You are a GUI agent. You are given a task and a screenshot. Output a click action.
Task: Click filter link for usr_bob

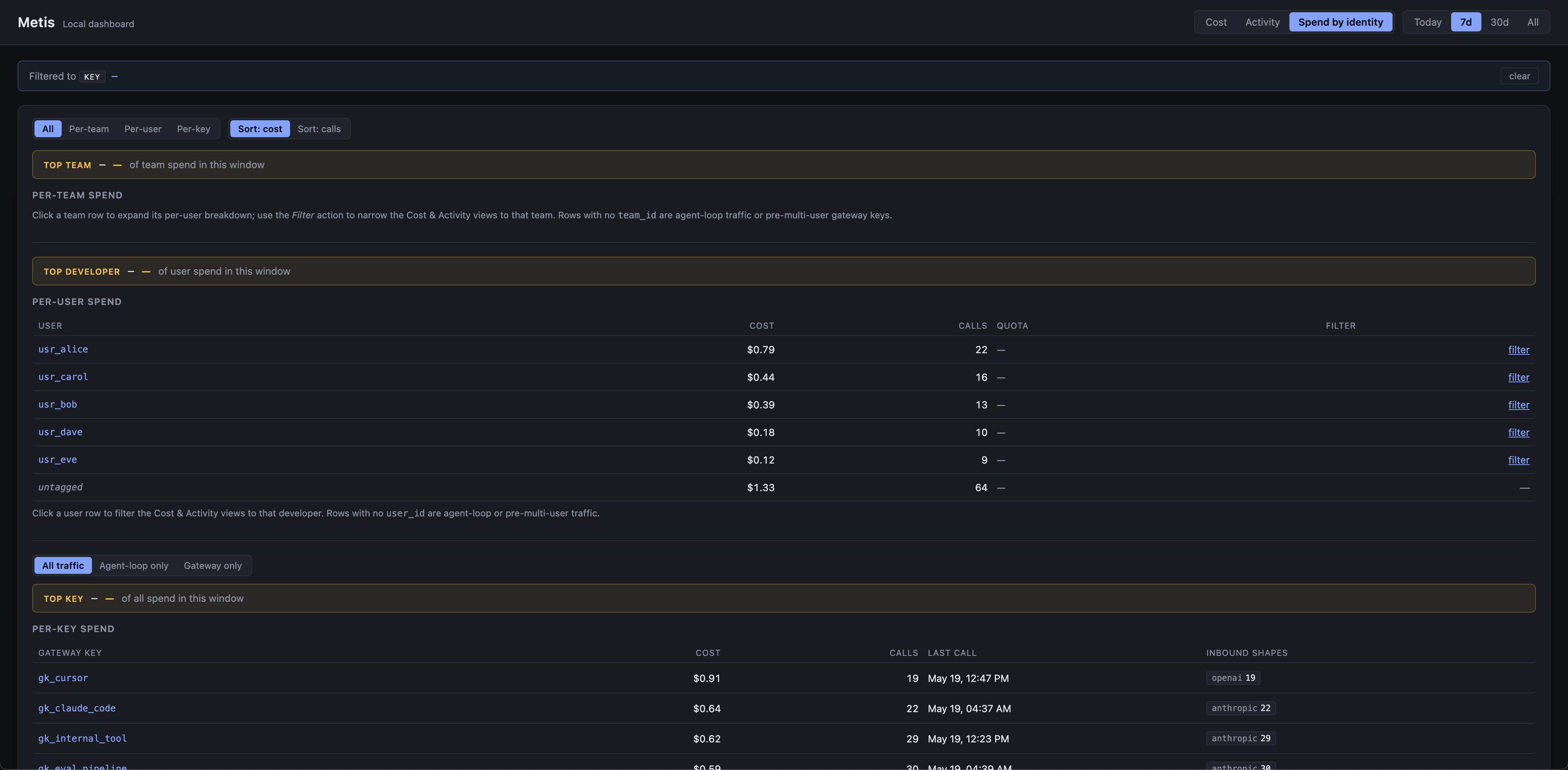click(x=1519, y=405)
